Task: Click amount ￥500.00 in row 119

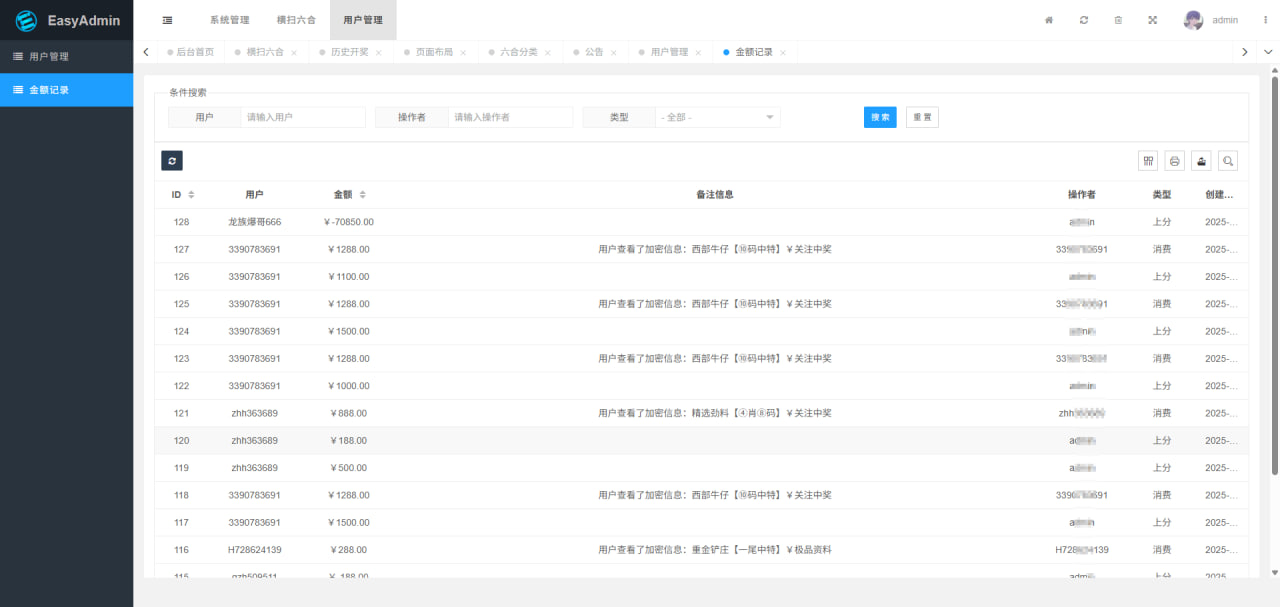Action: 348,468
